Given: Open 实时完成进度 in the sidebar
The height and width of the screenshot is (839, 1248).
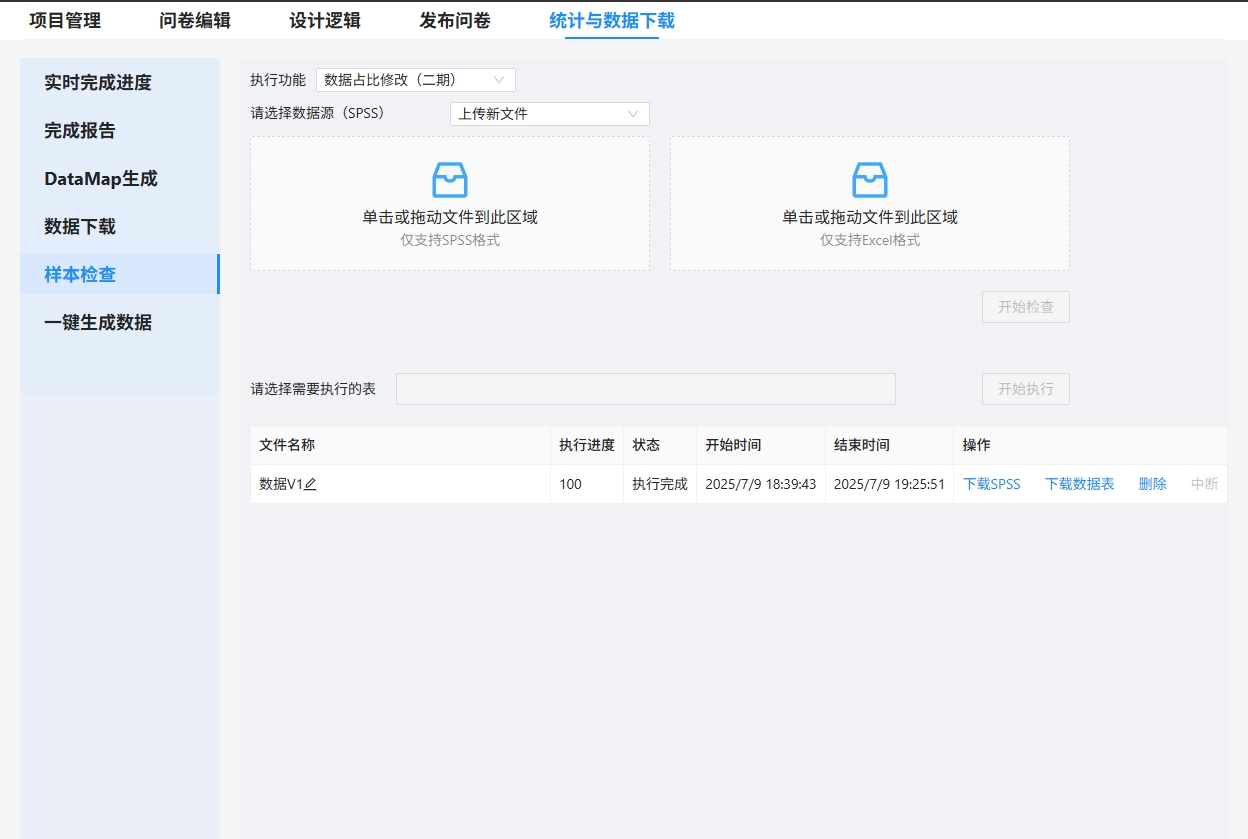Looking at the screenshot, I should click(120, 82).
